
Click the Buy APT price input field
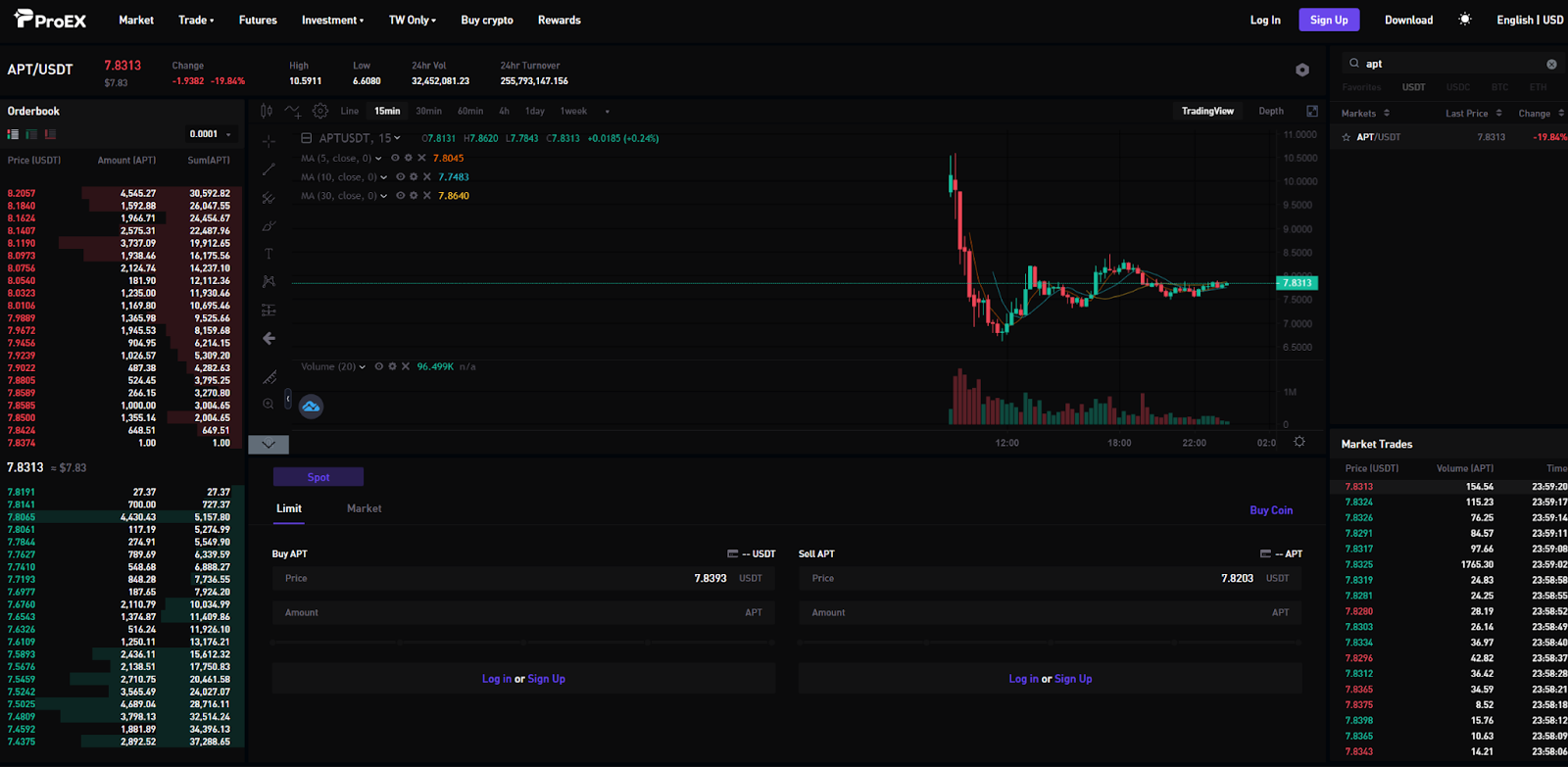[523, 579]
